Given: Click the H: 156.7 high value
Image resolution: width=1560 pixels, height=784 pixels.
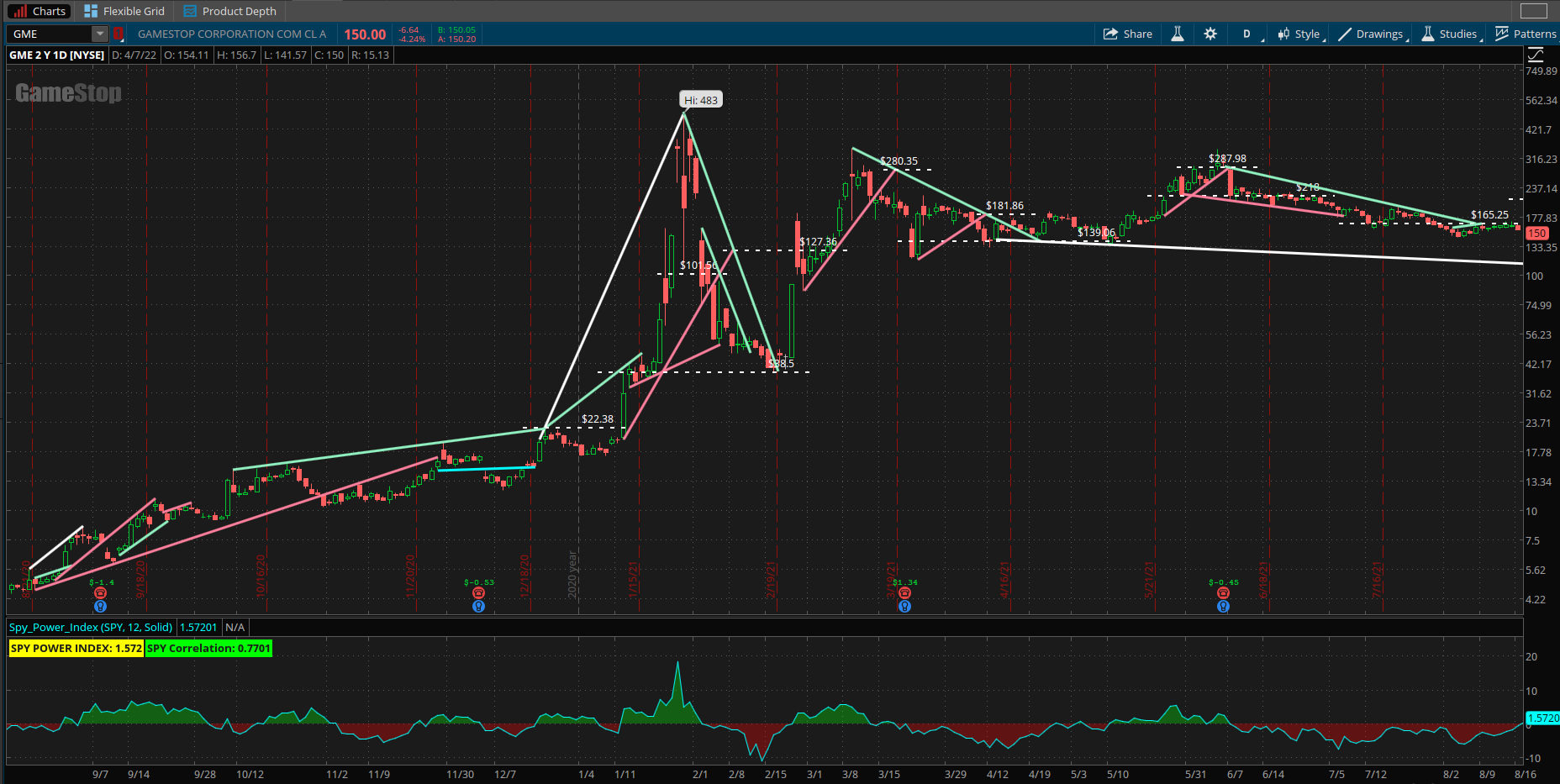Looking at the screenshot, I should [237, 55].
